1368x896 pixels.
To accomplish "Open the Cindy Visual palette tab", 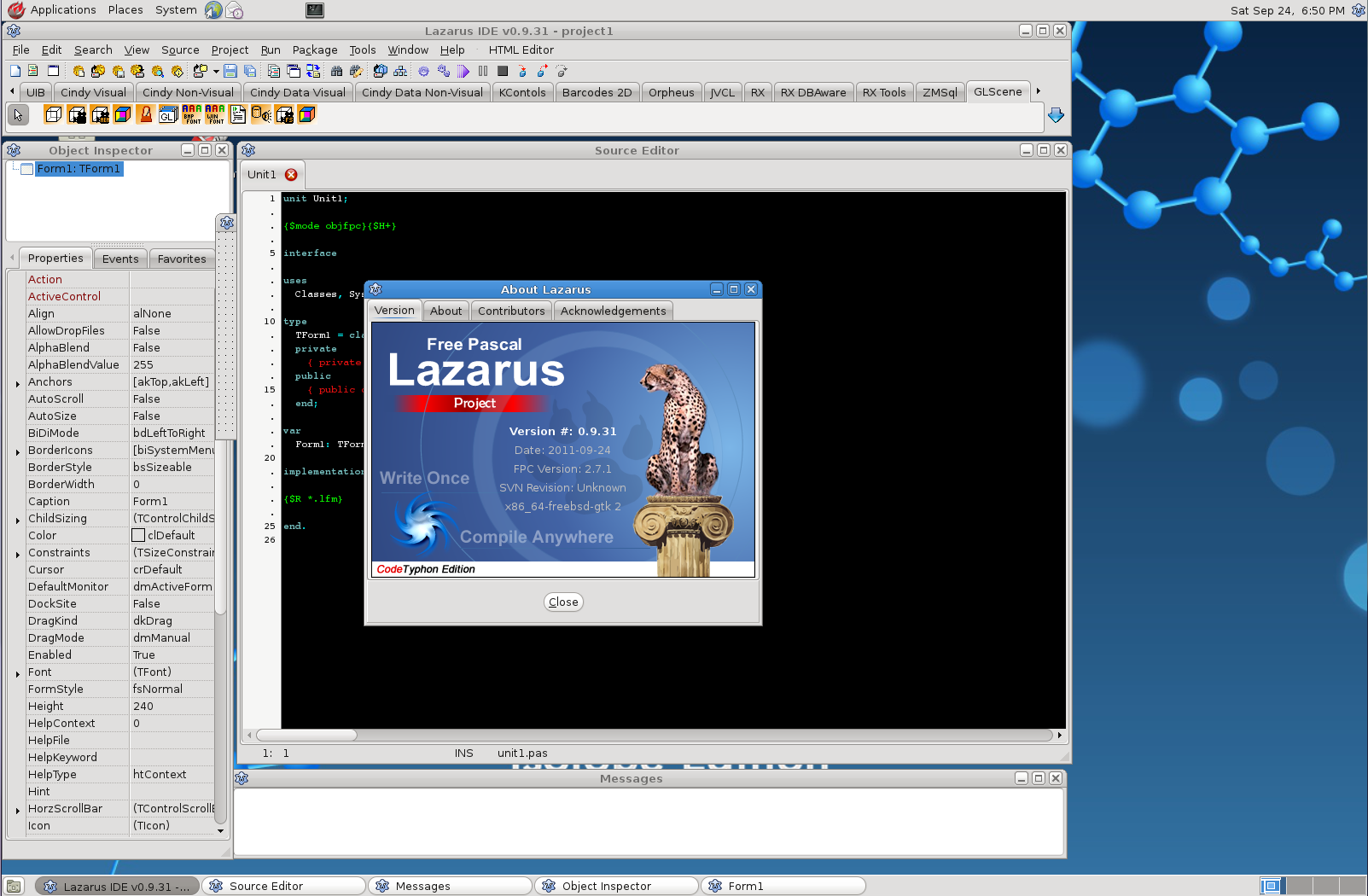I will click(93, 92).
